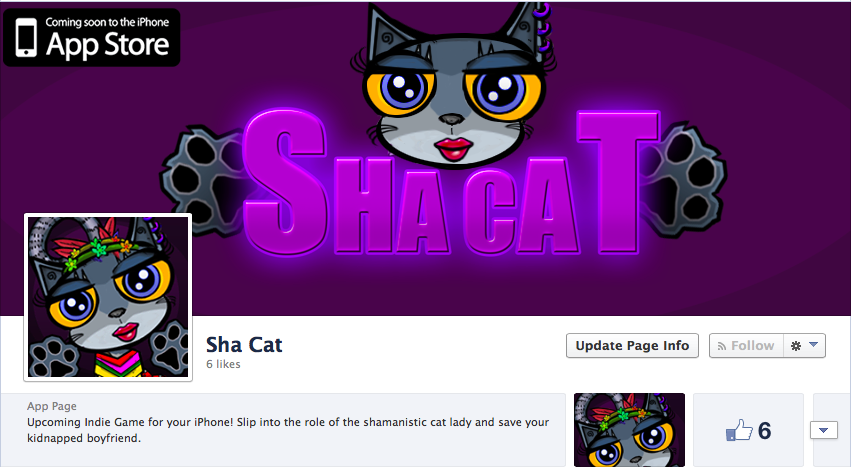This screenshot has width=851, height=467.
Task: Open the Sha Cat profile picture
Action: coord(108,297)
